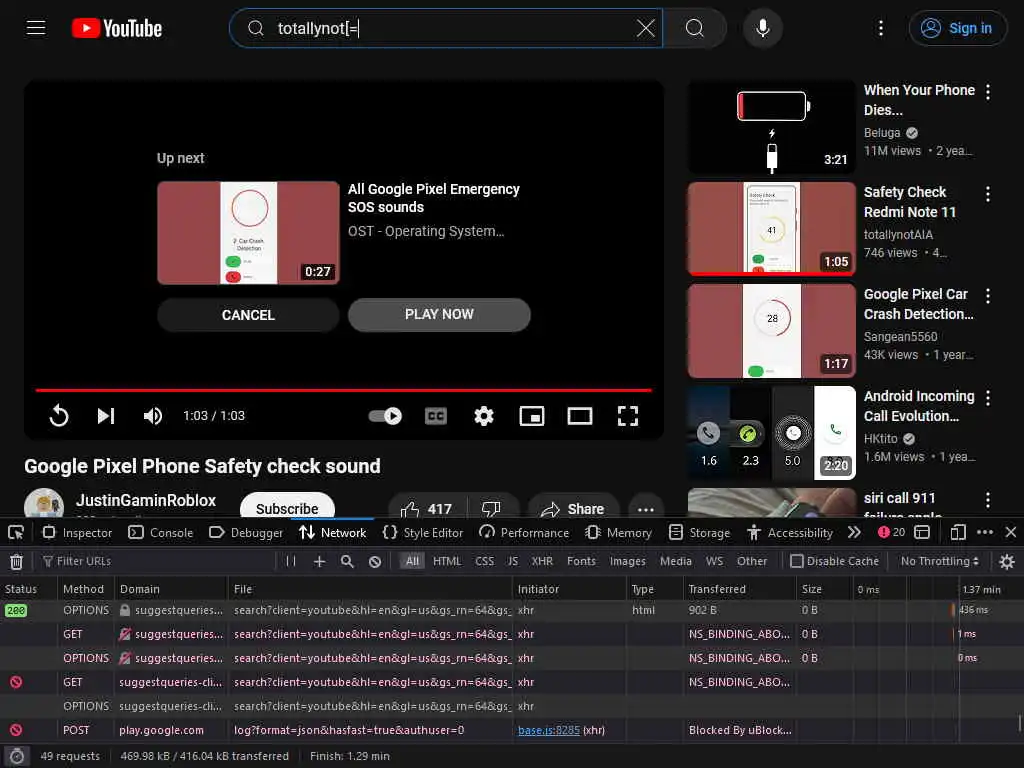Switch to the Debugger tab
1024x768 pixels.
coord(246,532)
